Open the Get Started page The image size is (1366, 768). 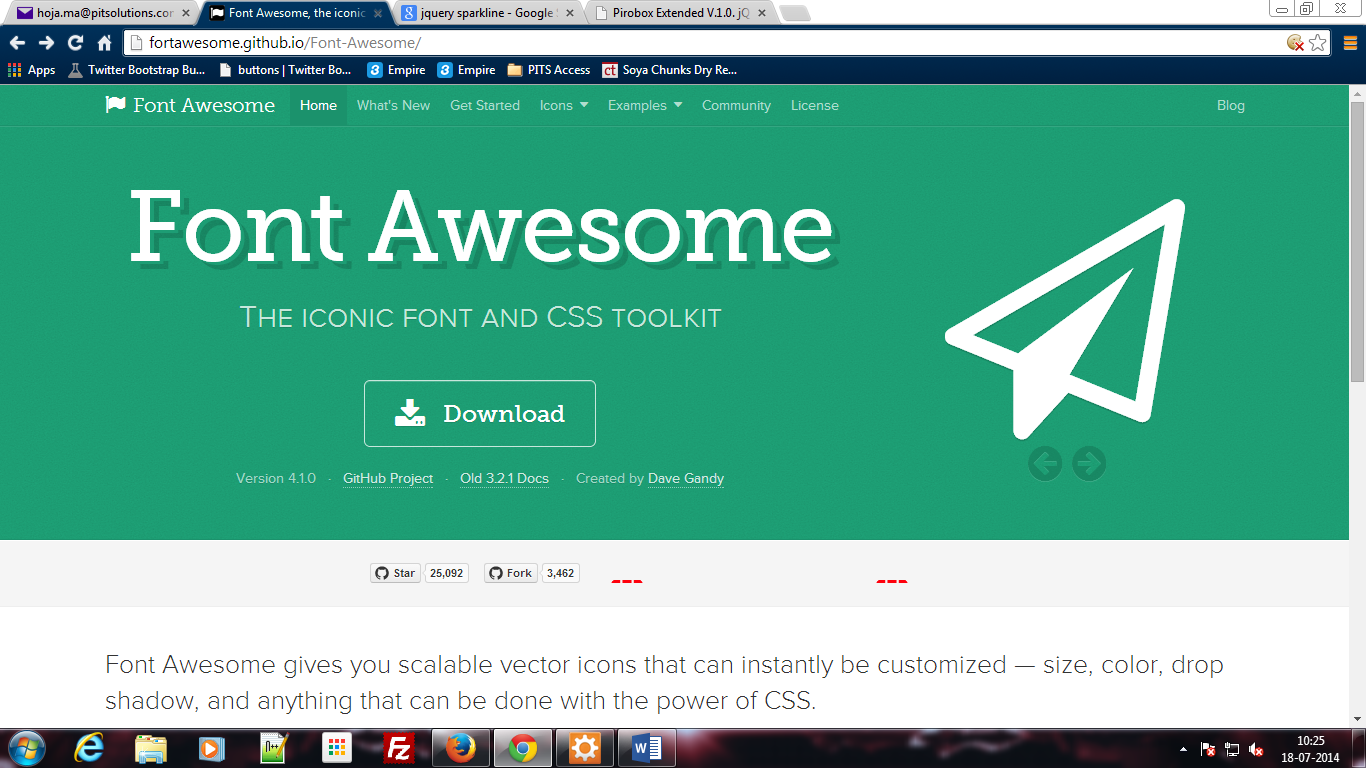pos(485,105)
